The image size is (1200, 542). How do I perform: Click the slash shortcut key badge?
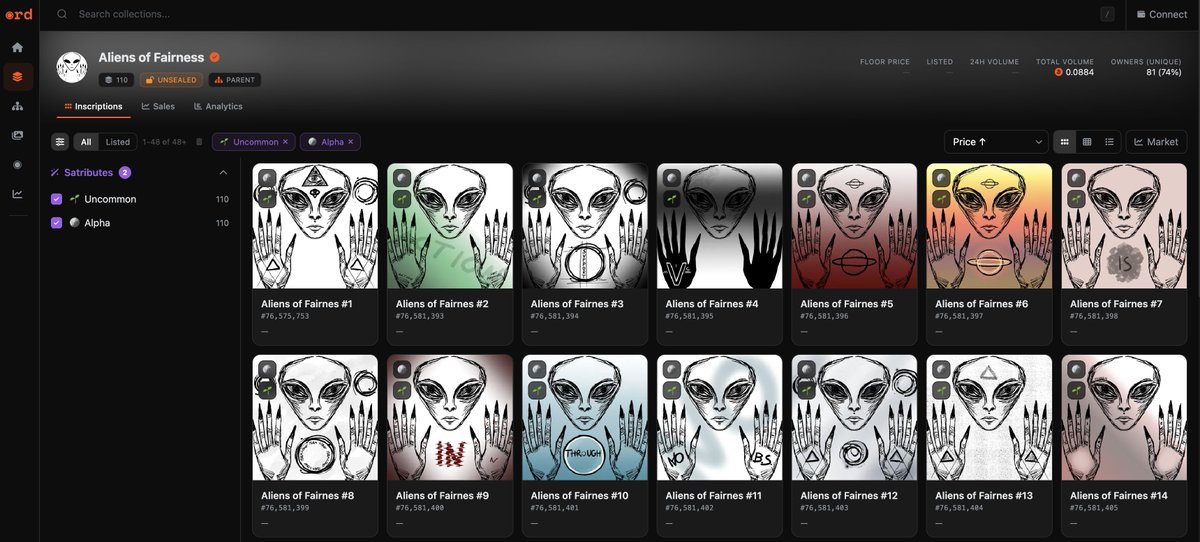(1107, 14)
